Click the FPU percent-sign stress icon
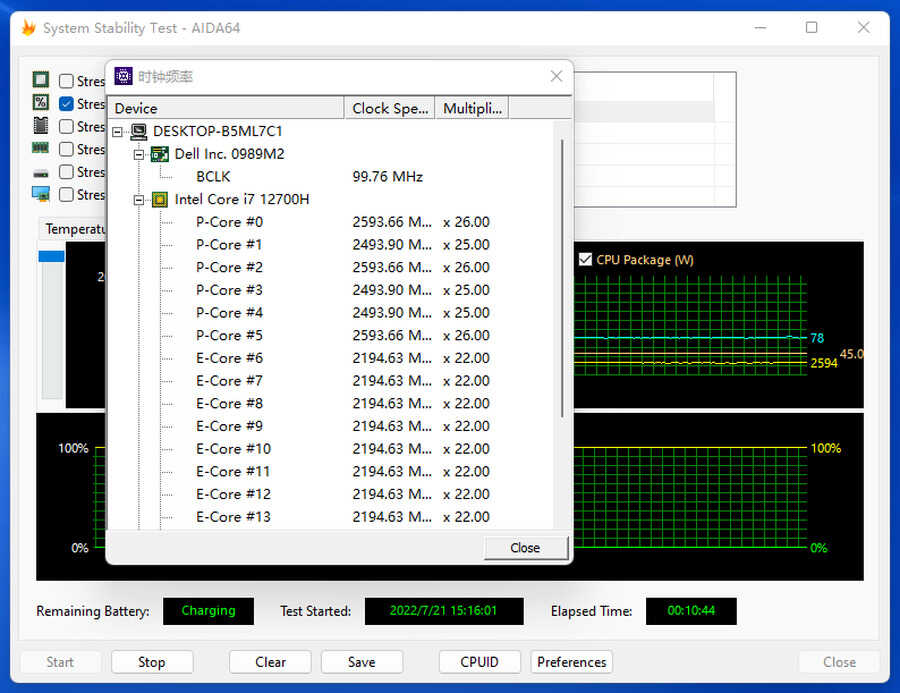 pos(41,102)
